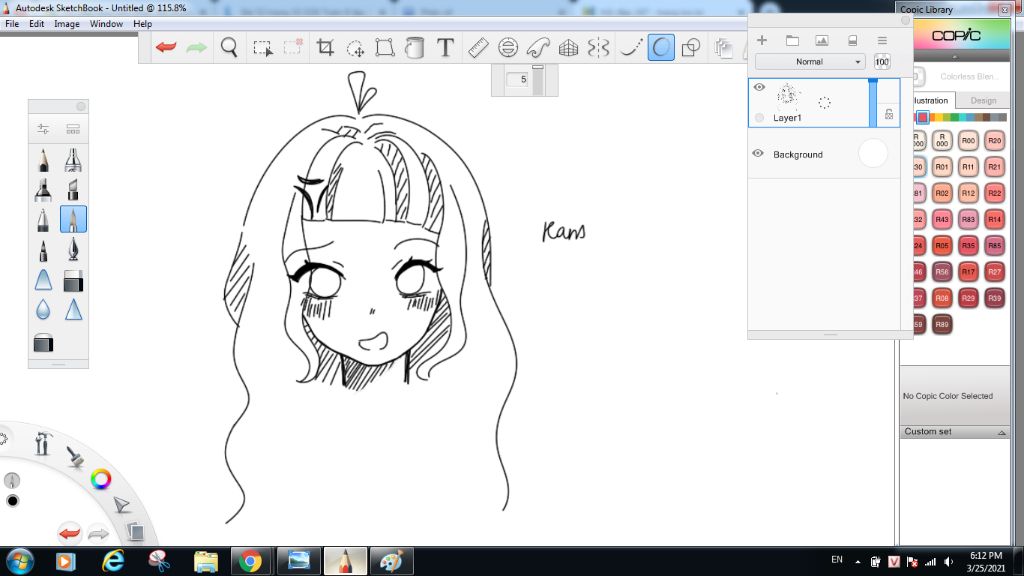This screenshot has height=576, width=1024.
Task: Collapse the Custom set section
Action: pyautogui.click(x=1001, y=432)
